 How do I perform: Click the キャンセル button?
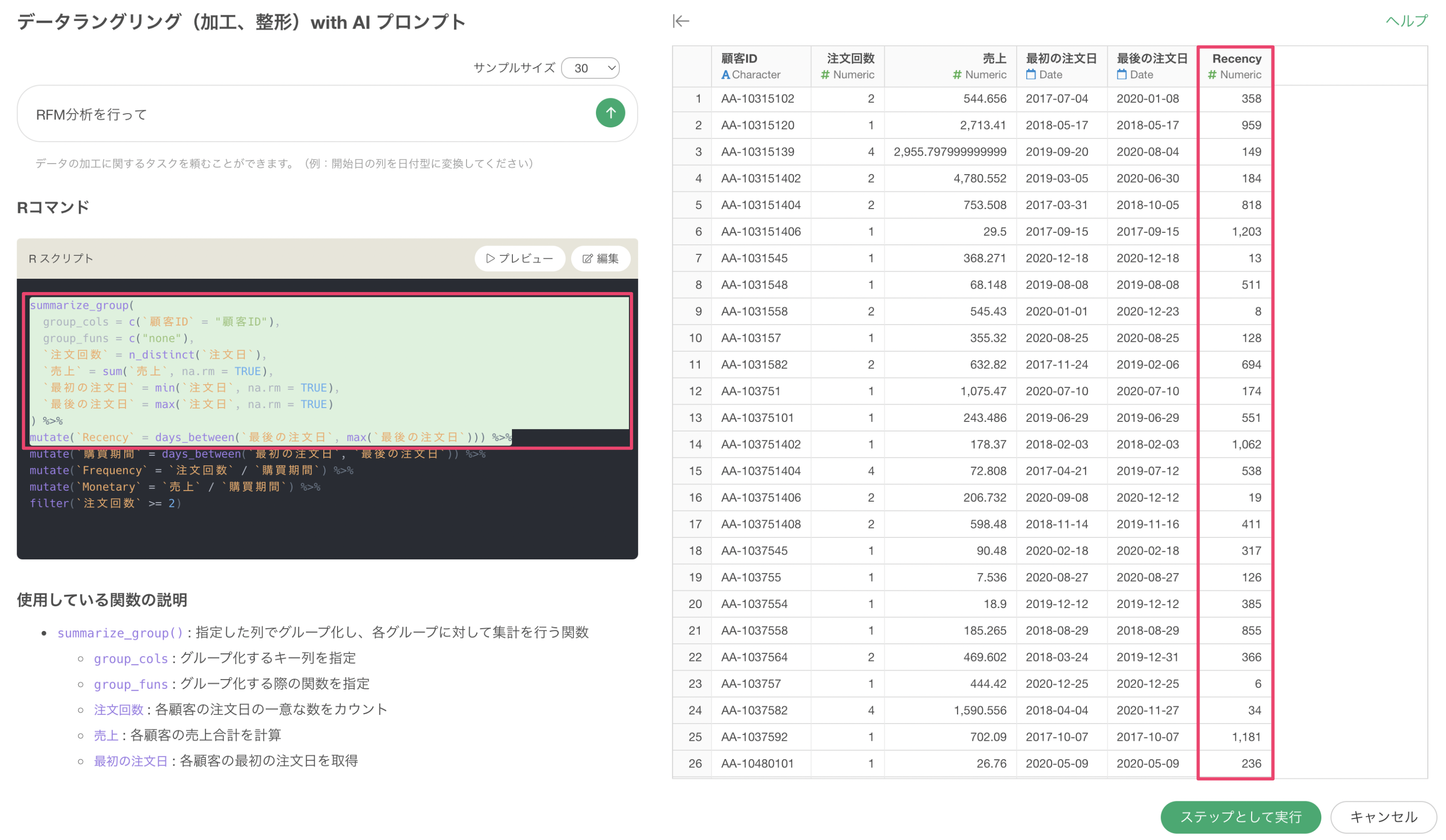[1383, 817]
